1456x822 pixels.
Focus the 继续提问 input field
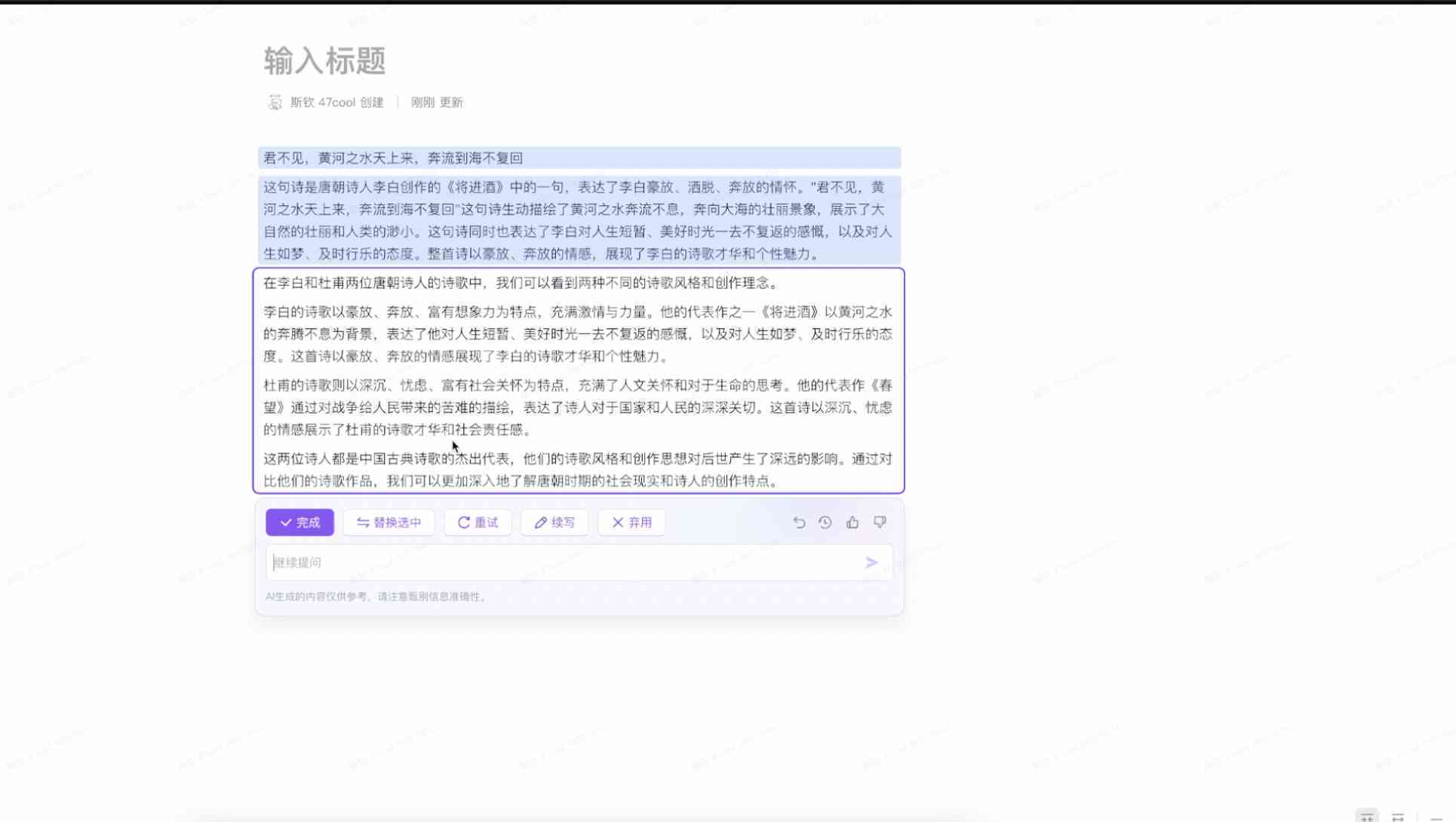[x=579, y=563]
